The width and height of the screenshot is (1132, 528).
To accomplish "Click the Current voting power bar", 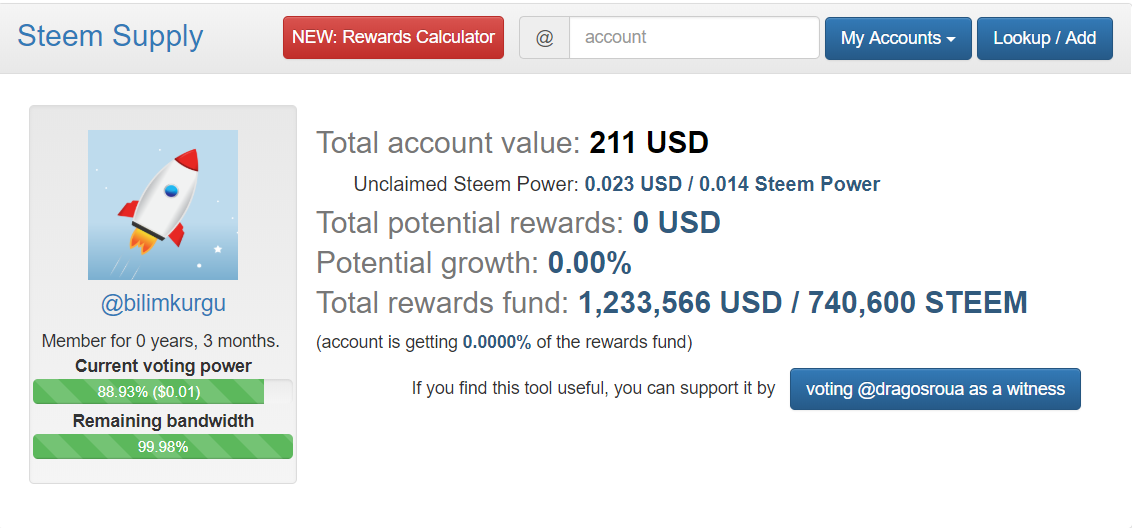I will click(x=163, y=391).
